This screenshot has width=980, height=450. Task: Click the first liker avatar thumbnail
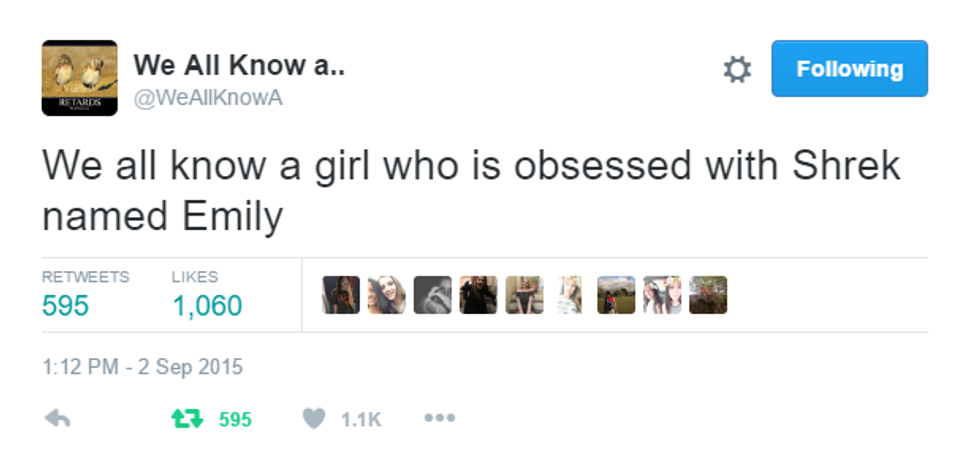point(341,295)
